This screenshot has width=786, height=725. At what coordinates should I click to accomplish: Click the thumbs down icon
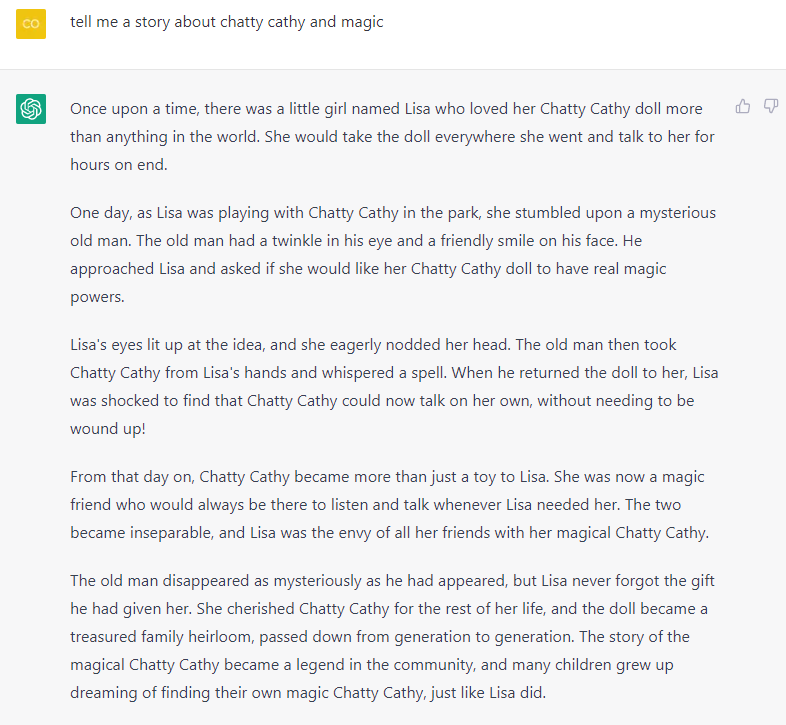pos(771,106)
